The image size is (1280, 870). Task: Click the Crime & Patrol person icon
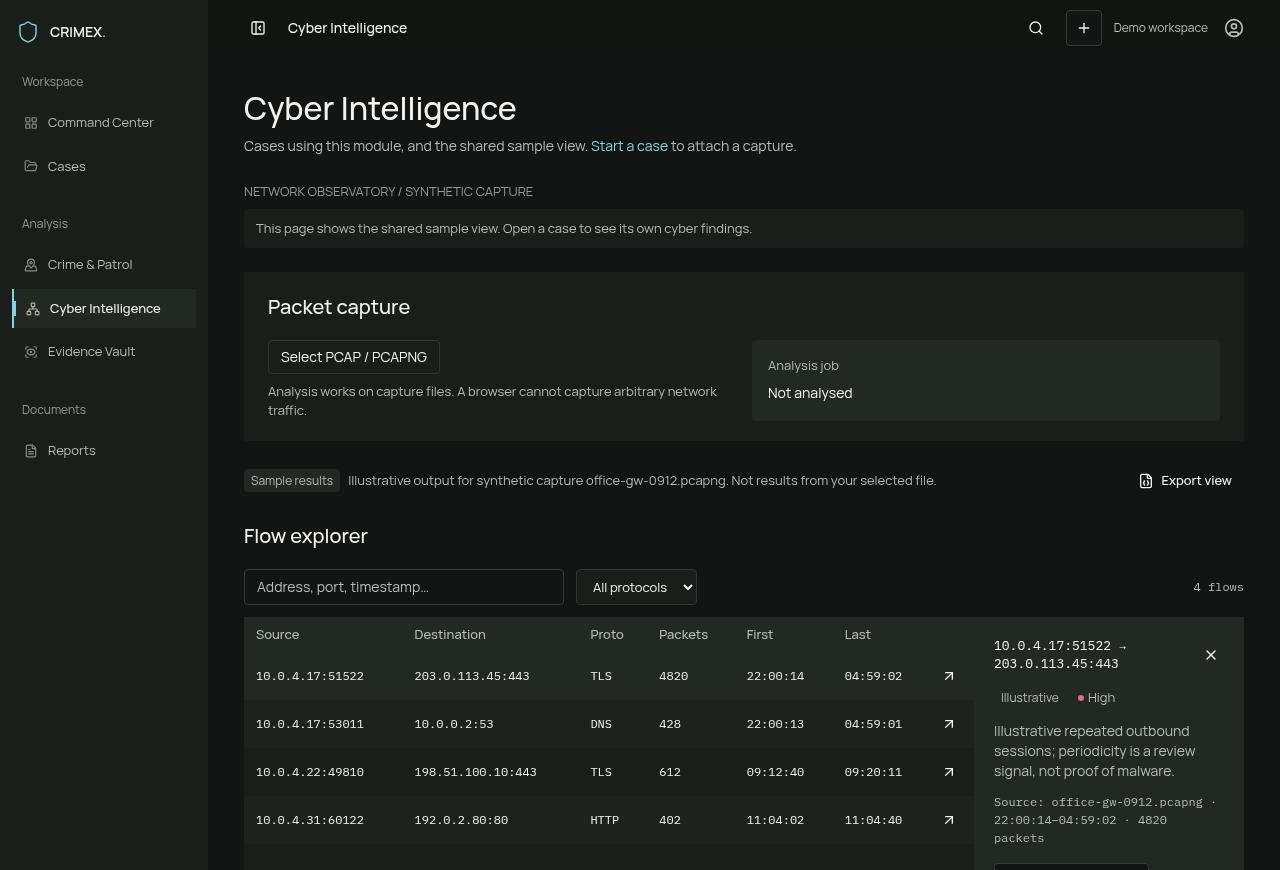pos(31,265)
